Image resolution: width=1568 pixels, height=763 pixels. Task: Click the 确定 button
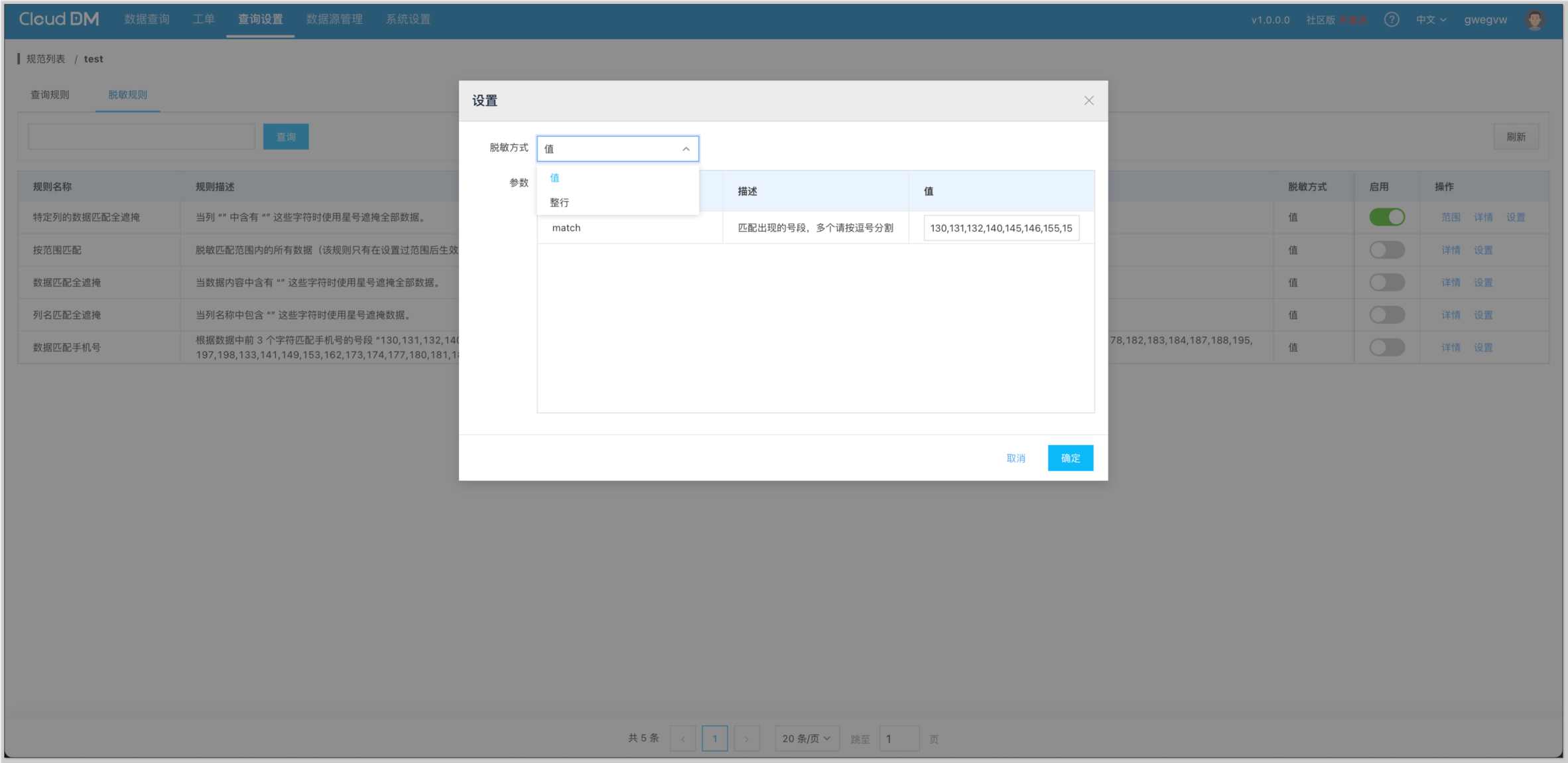click(1070, 458)
